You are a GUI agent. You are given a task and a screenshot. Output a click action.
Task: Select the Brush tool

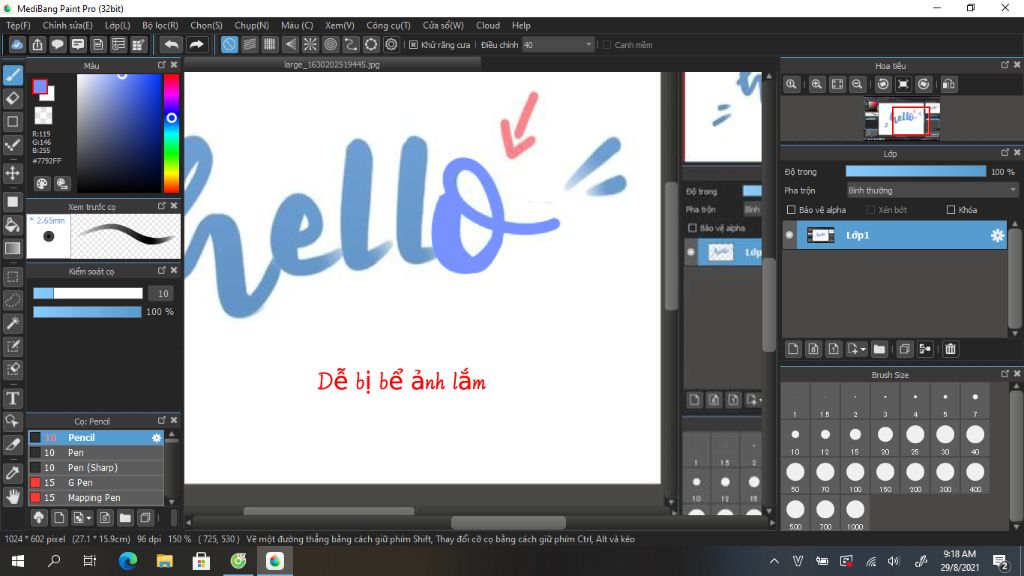point(13,75)
